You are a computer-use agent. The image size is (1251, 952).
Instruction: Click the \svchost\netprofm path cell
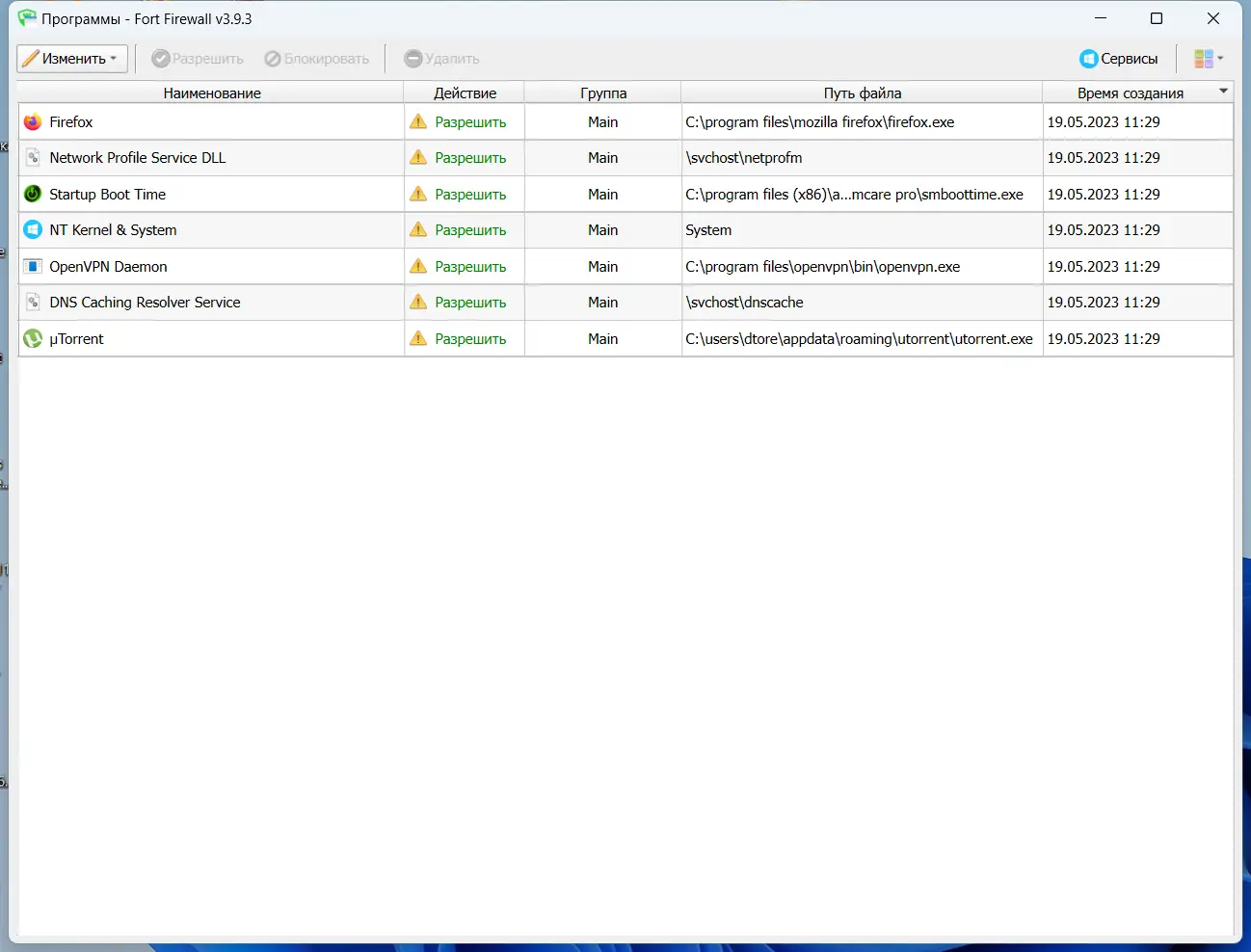[x=863, y=158]
